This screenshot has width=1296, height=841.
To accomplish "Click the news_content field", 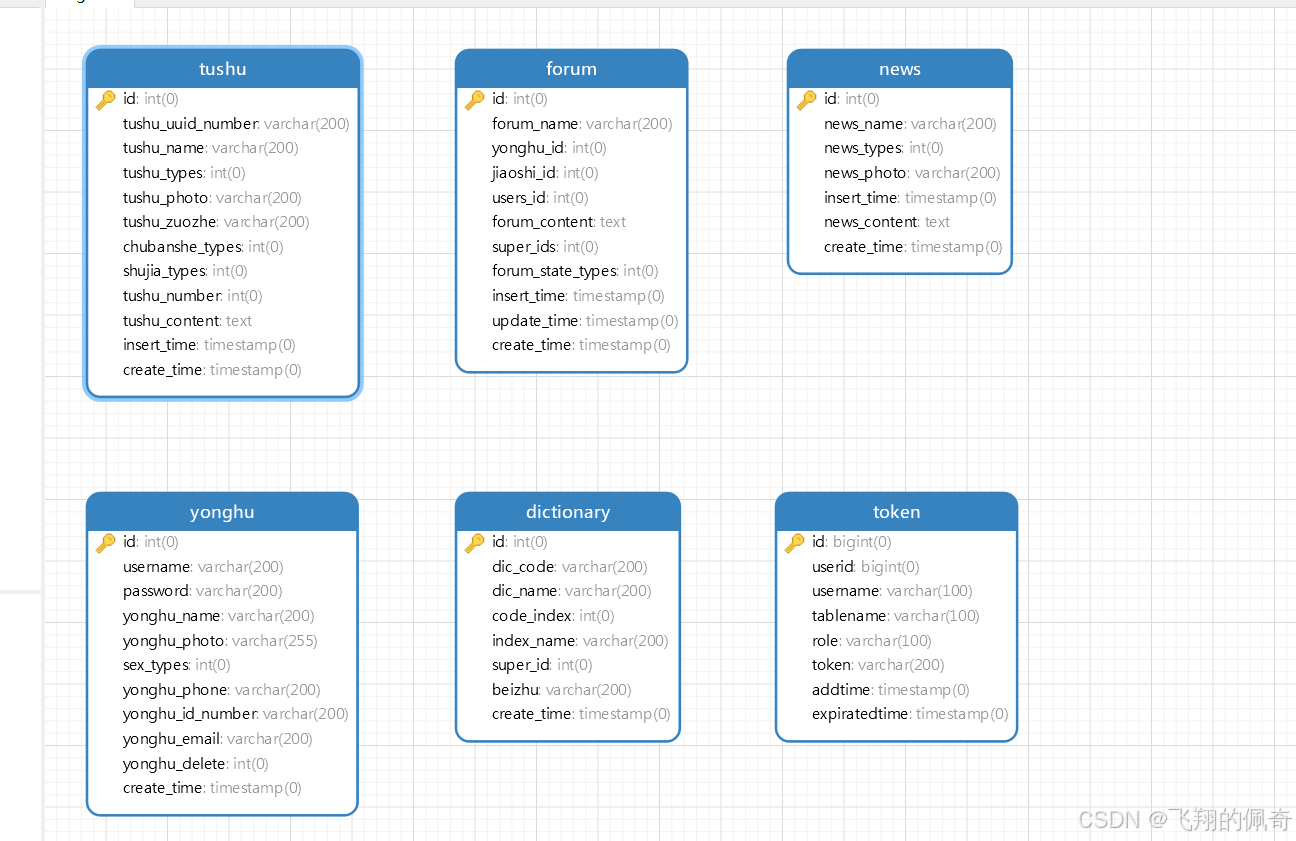I will (x=887, y=222).
